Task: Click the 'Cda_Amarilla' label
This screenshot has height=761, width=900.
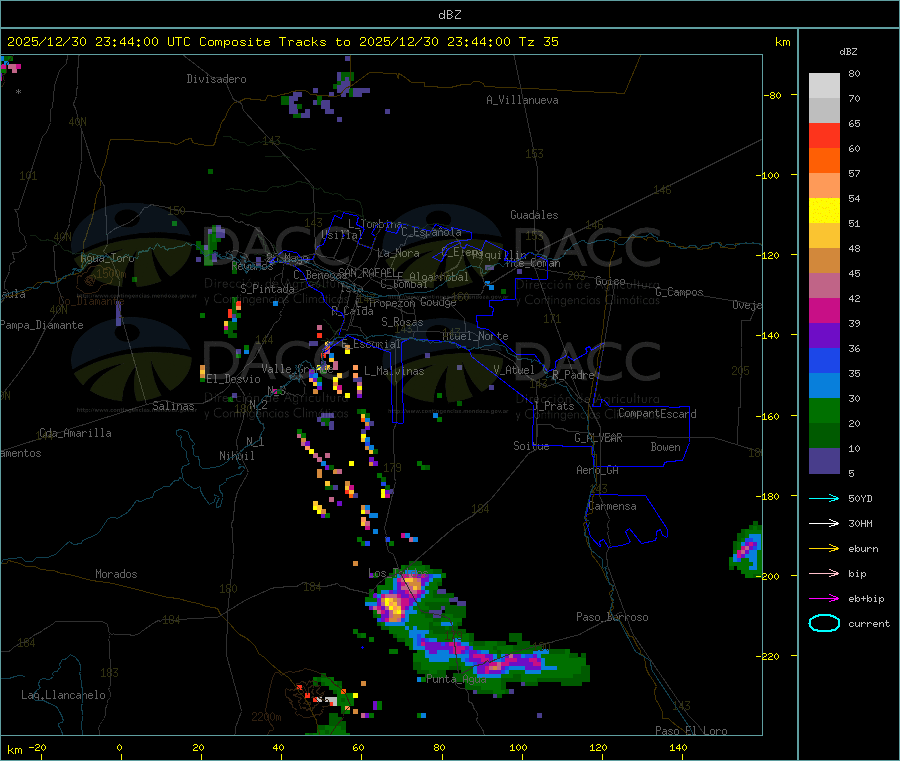Action: tap(75, 433)
